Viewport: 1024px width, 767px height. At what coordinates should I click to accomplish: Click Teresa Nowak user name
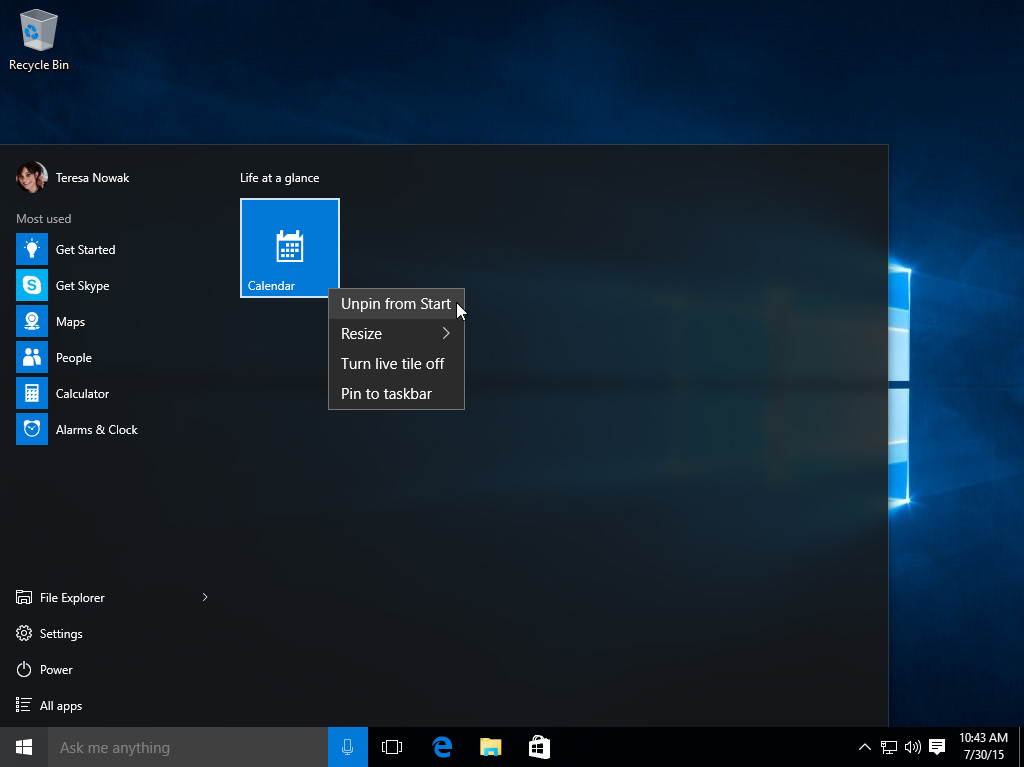click(x=93, y=178)
